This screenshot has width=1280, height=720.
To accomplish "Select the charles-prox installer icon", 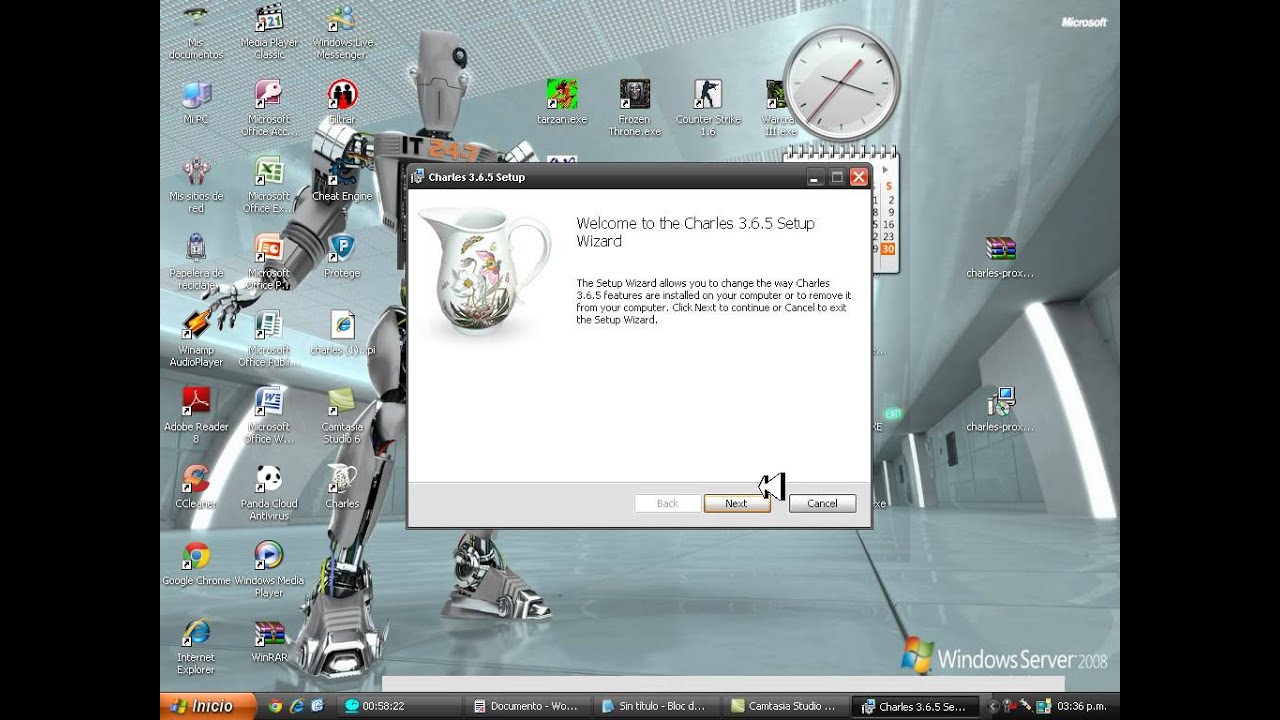I will click(1000, 410).
